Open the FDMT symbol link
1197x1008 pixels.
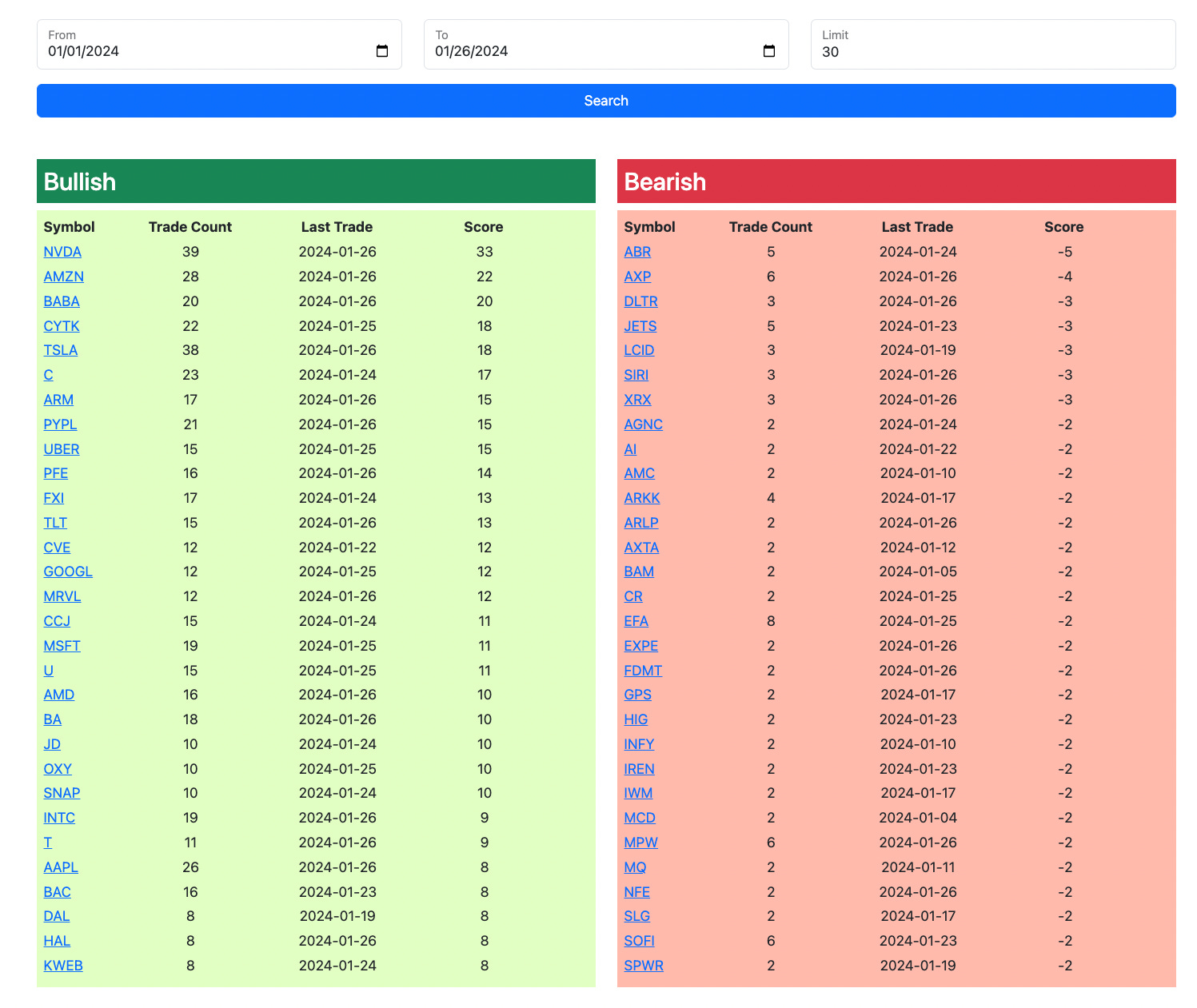pyautogui.click(x=643, y=671)
